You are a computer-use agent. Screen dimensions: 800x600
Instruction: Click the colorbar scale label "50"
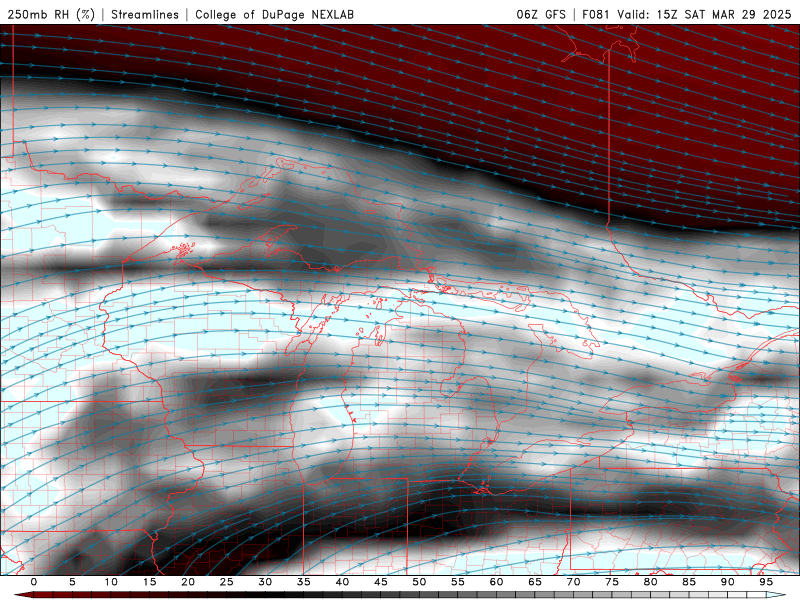coord(419,582)
